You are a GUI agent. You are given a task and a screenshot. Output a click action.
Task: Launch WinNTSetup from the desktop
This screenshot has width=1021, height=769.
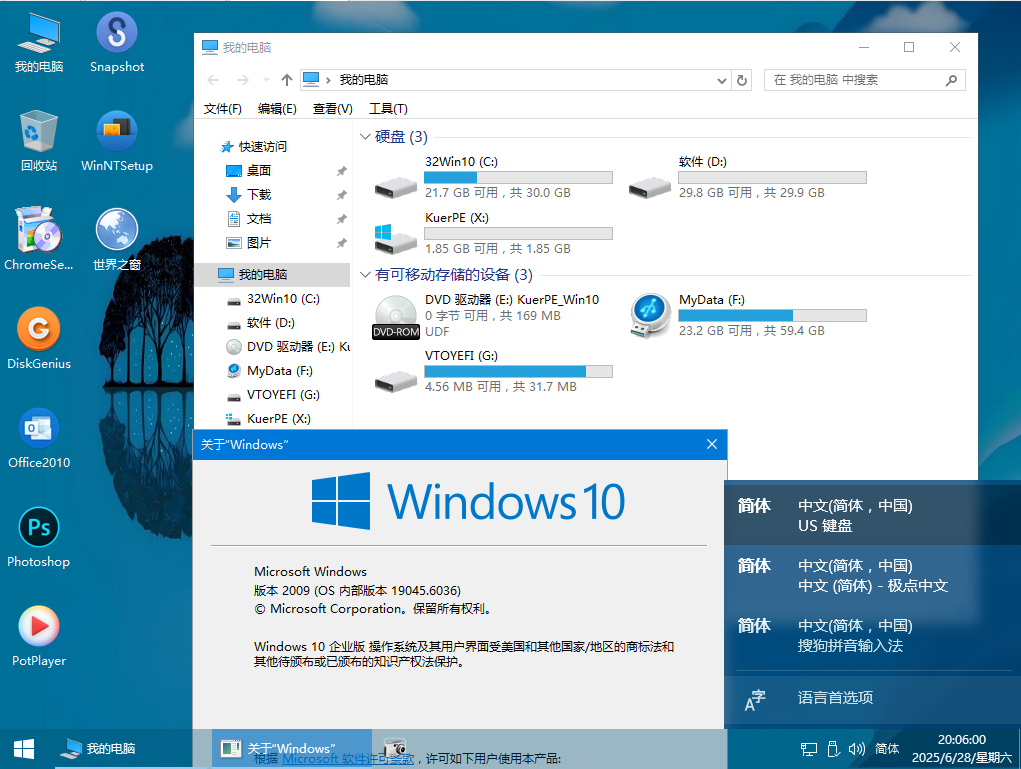[117, 142]
